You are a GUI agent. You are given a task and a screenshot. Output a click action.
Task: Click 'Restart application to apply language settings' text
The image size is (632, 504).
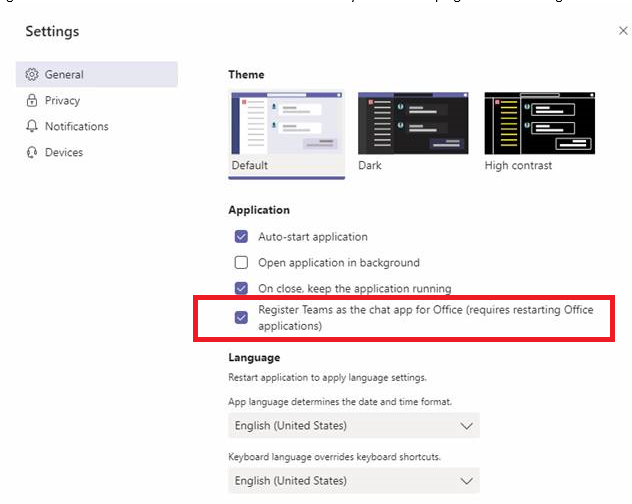pos(327,378)
